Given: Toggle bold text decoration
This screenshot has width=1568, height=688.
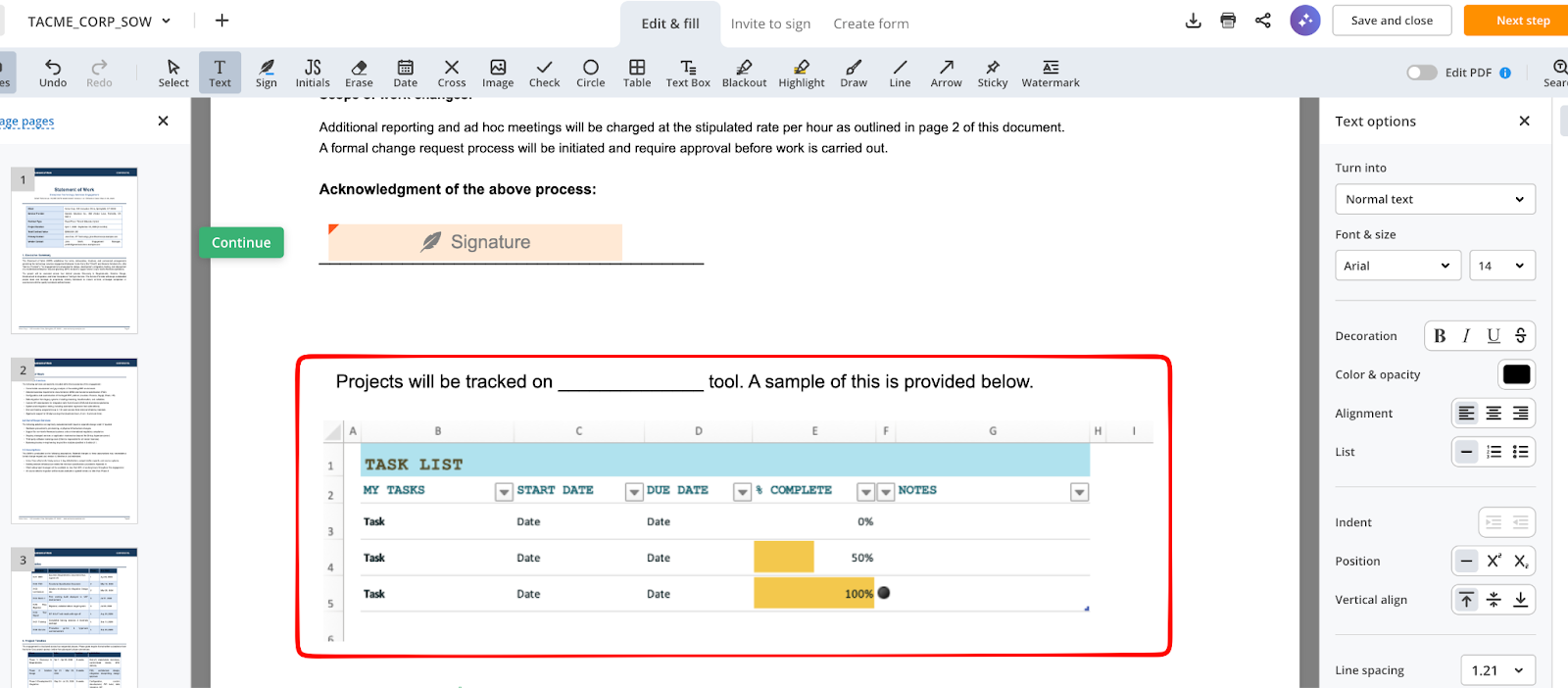Looking at the screenshot, I should coord(1440,336).
